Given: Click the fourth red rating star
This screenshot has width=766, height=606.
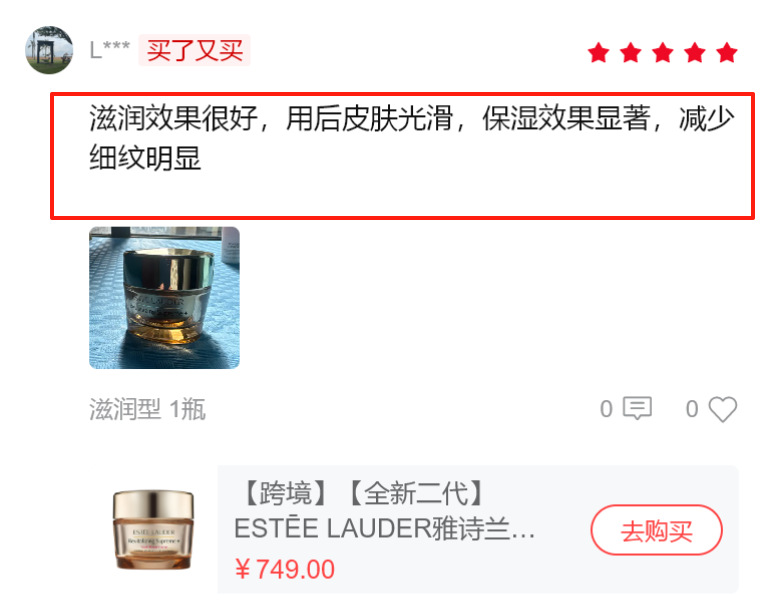Looking at the screenshot, I should tap(695, 52).
